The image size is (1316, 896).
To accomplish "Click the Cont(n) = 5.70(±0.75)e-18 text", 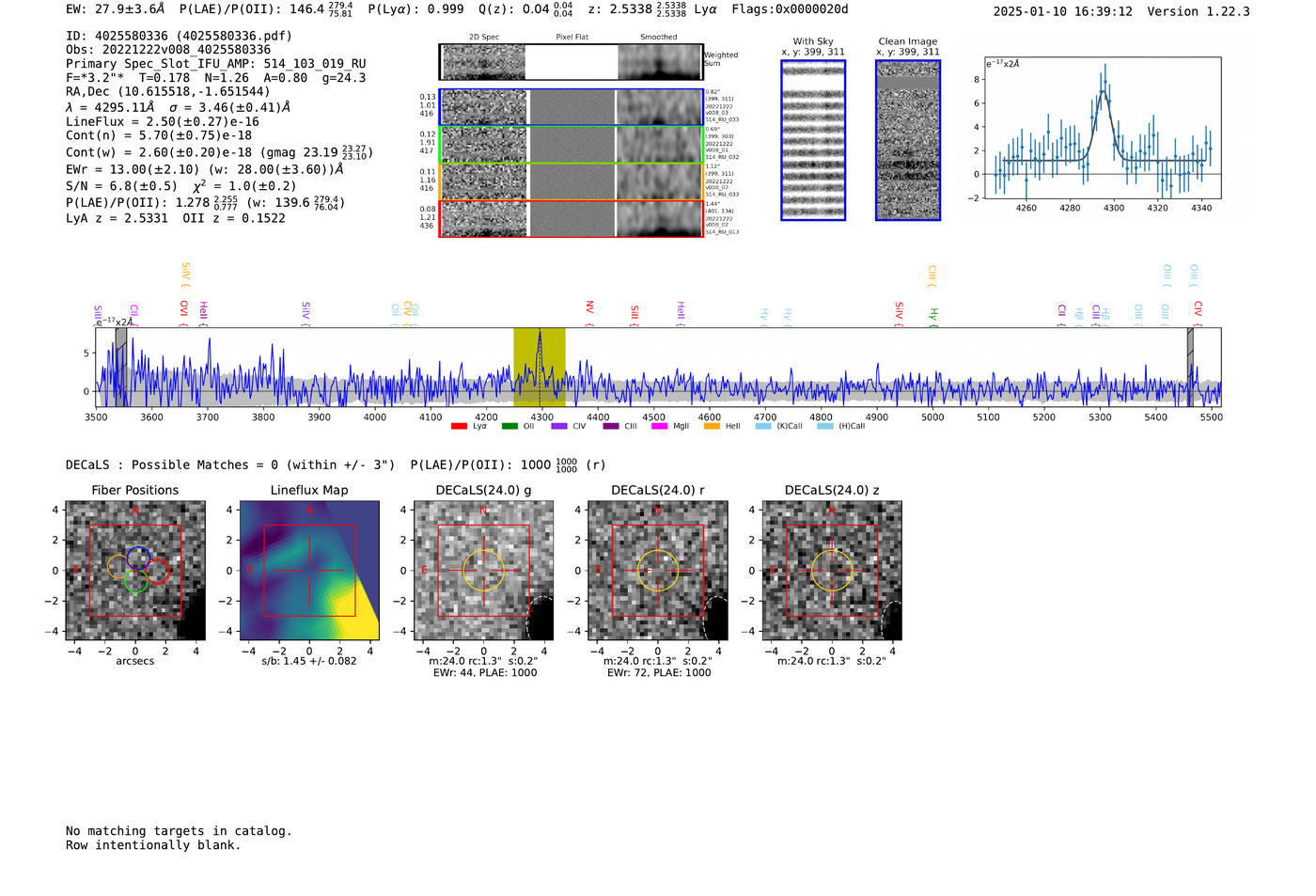I will [x=159, y=135].
